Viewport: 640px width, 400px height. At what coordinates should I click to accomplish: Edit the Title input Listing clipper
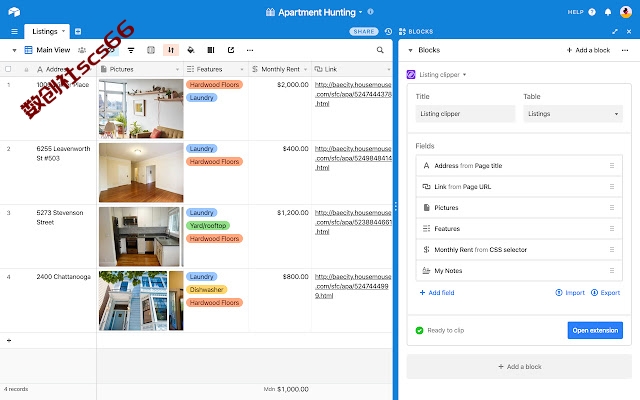click(x=465, y=114)
